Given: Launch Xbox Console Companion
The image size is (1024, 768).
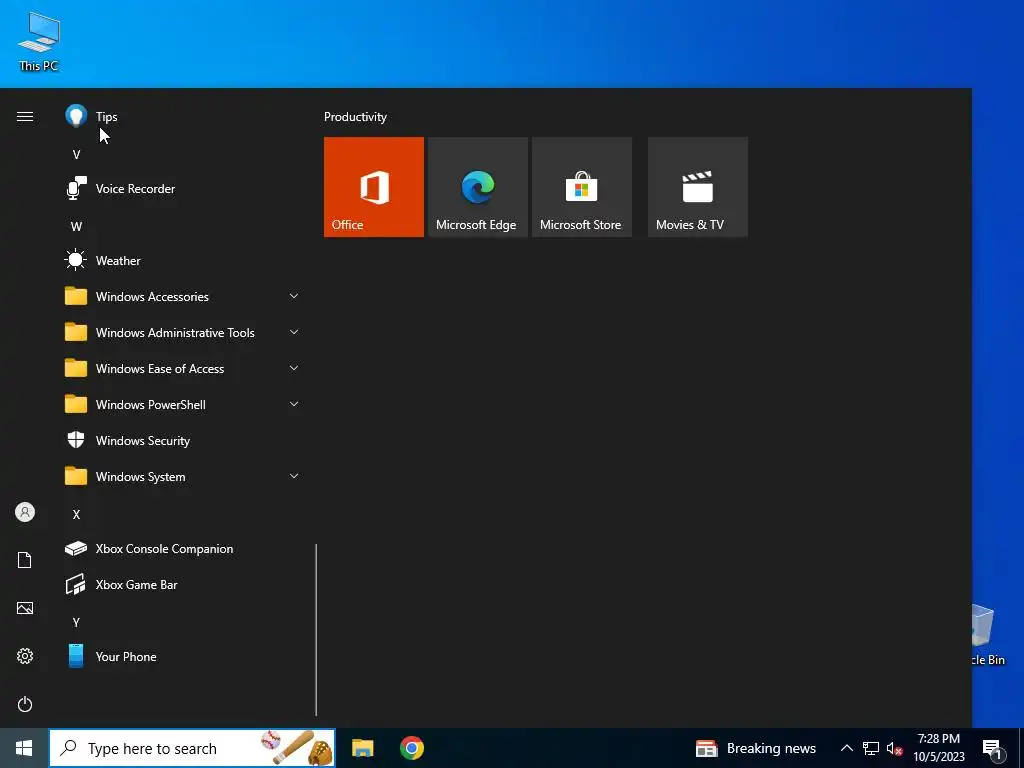Looking at the screenshot, I should (183, 549).
